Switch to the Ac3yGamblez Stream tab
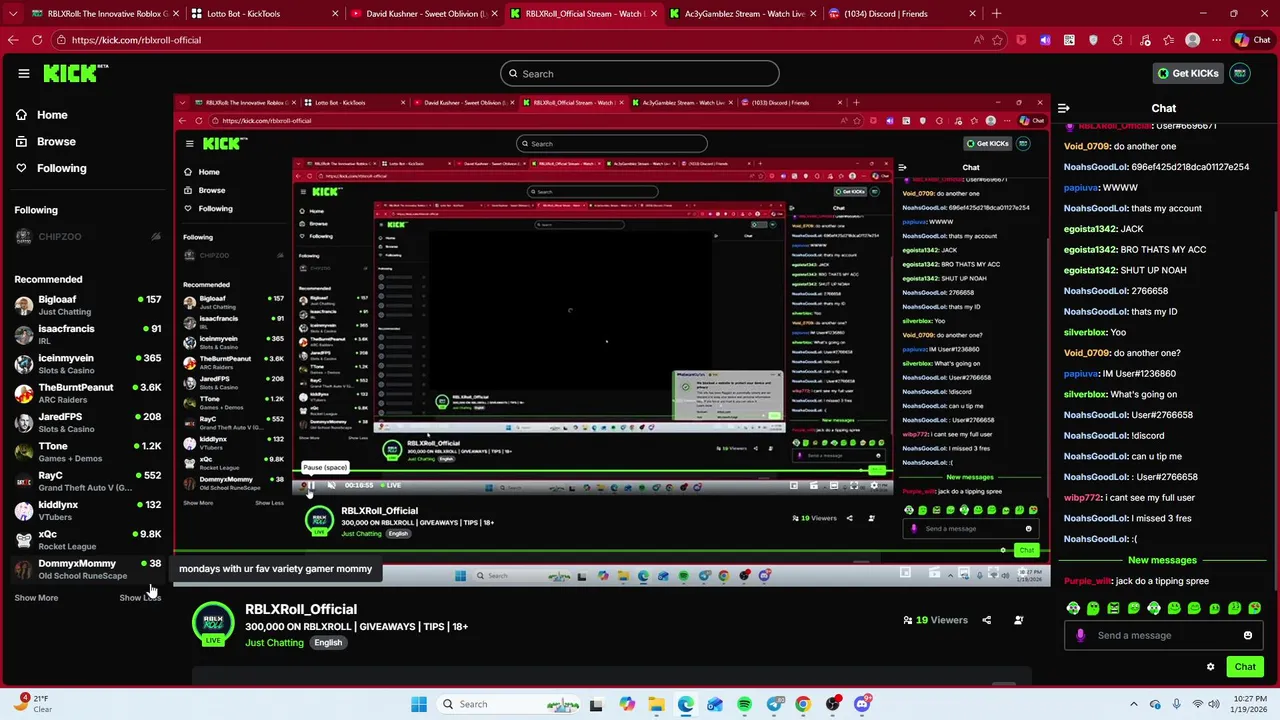 click(x=745, y=14)
